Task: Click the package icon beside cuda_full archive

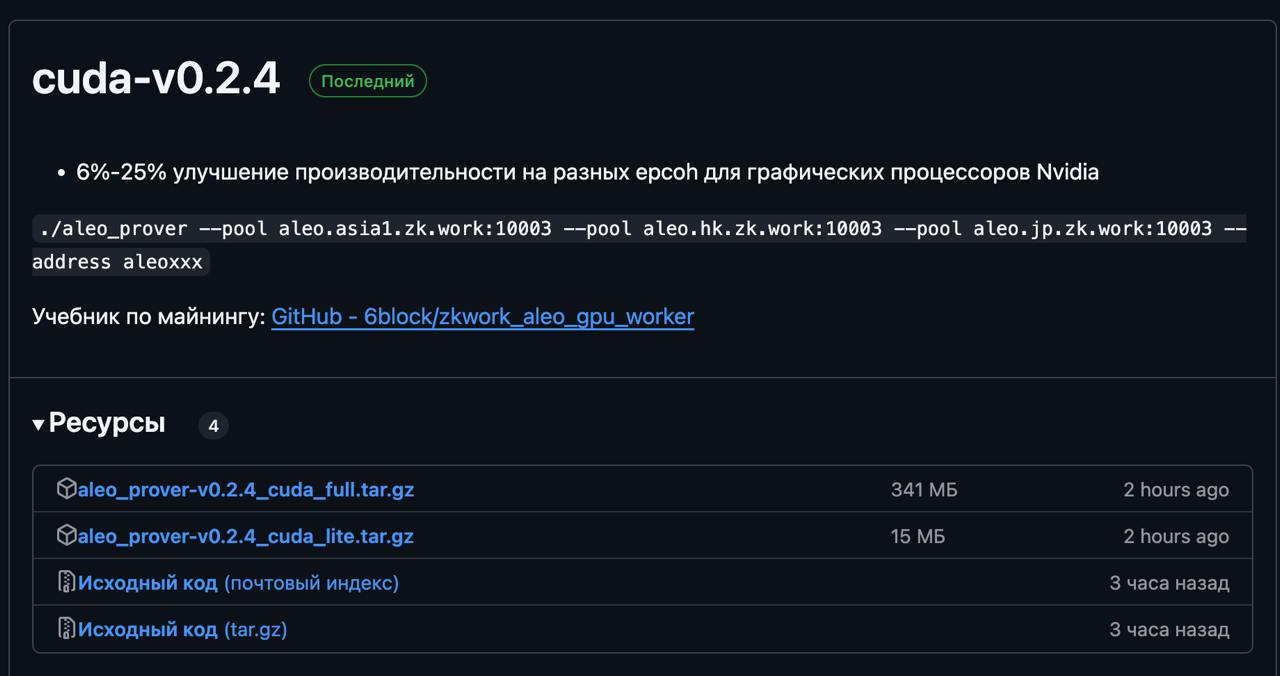Action: coord(66,489)
